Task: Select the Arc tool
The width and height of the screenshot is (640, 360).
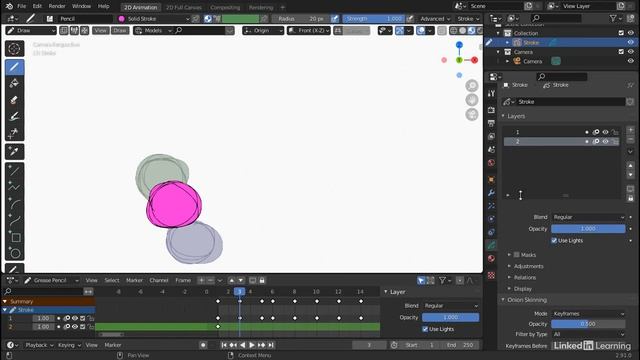Action: (x=14, y=204)
